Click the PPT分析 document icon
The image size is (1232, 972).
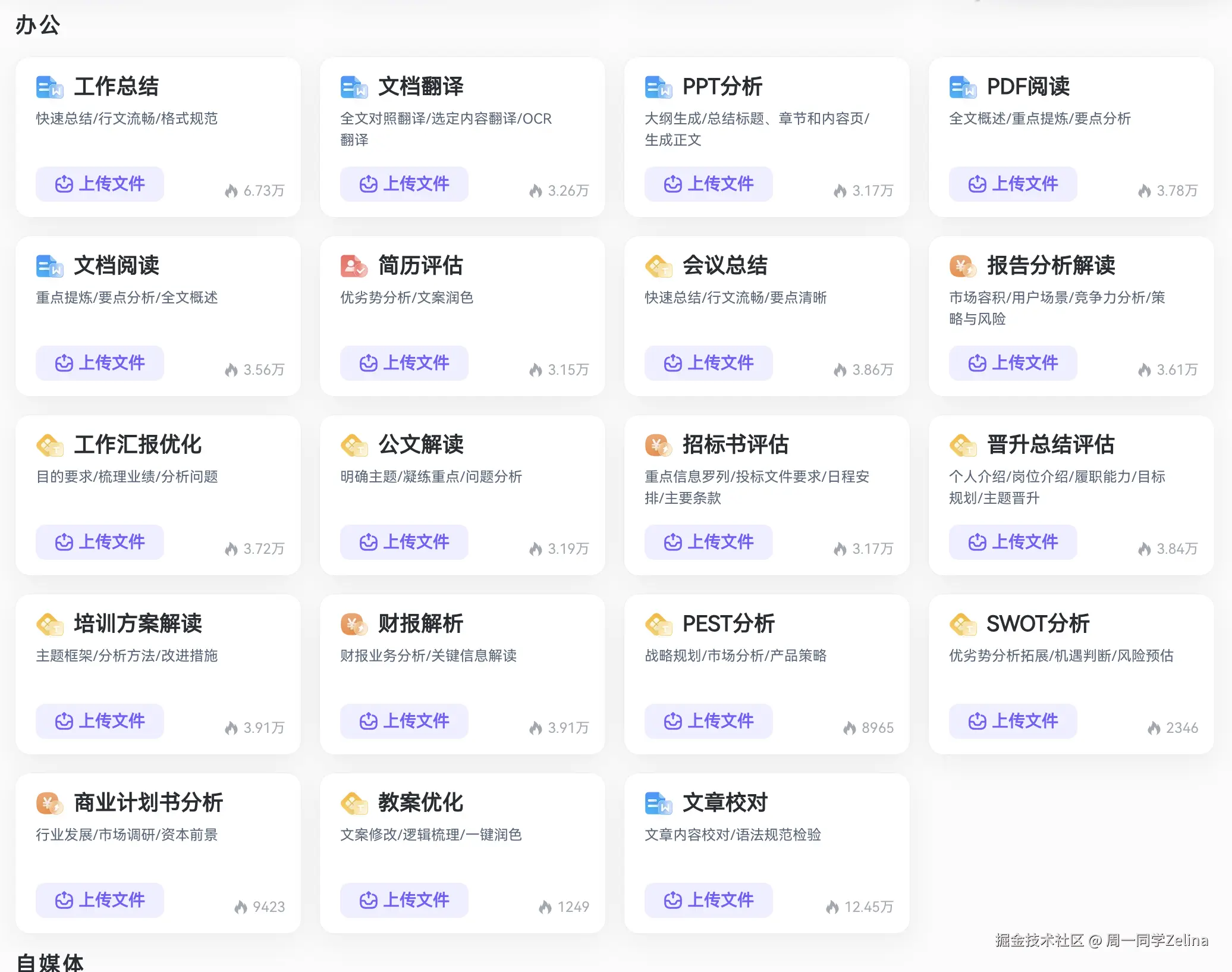658,86
